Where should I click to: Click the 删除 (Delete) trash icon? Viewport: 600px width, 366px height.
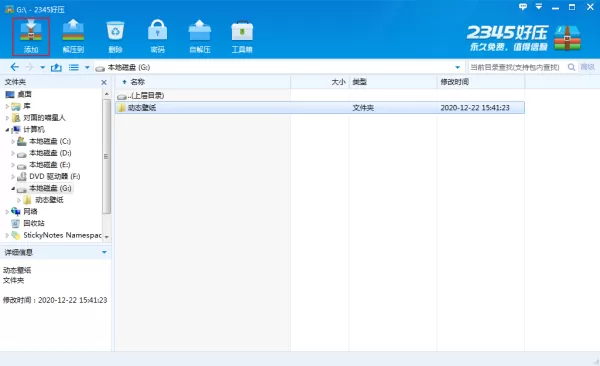115,36
